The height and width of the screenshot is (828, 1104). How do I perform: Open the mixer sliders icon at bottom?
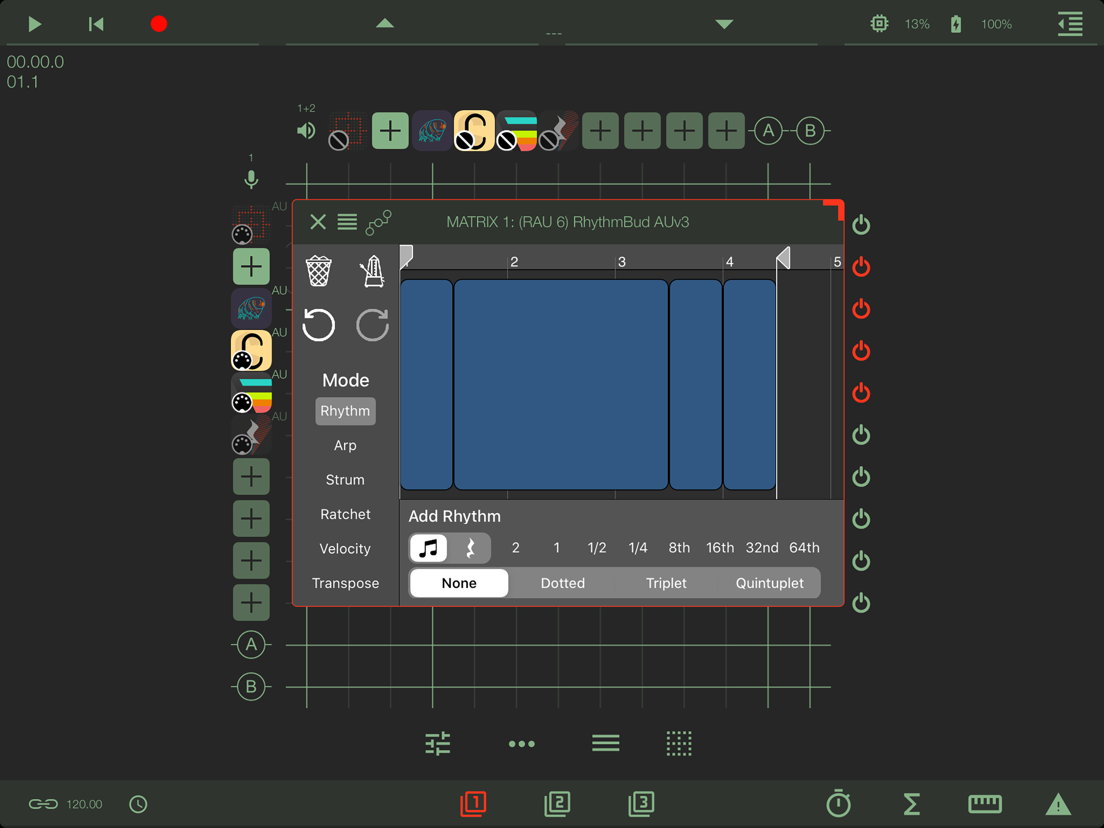(437, 744)
